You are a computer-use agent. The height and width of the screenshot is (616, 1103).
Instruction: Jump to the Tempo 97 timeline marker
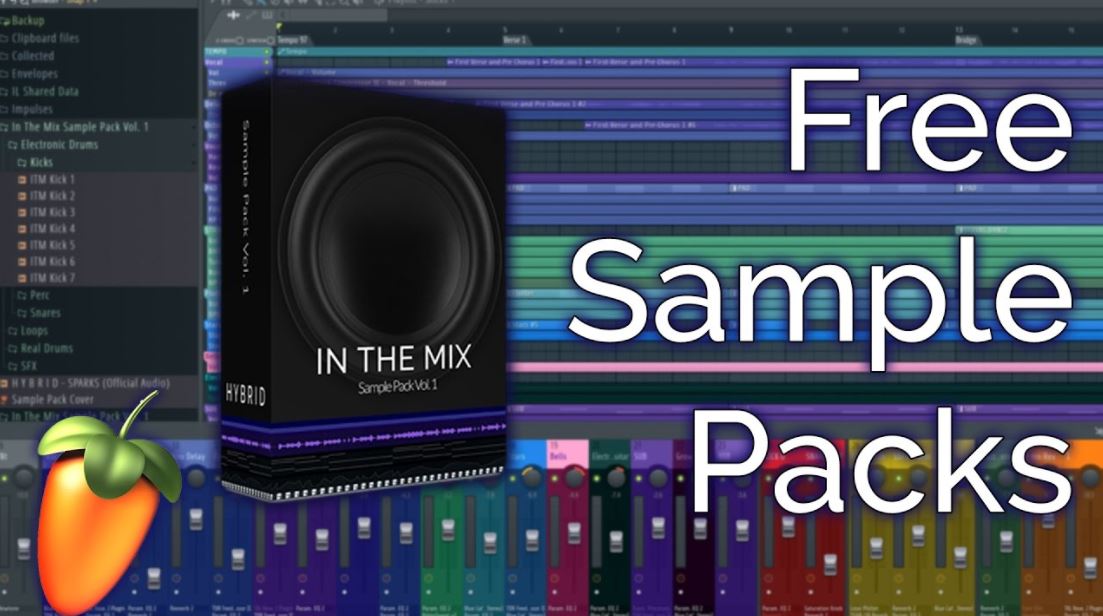[293, 40]
